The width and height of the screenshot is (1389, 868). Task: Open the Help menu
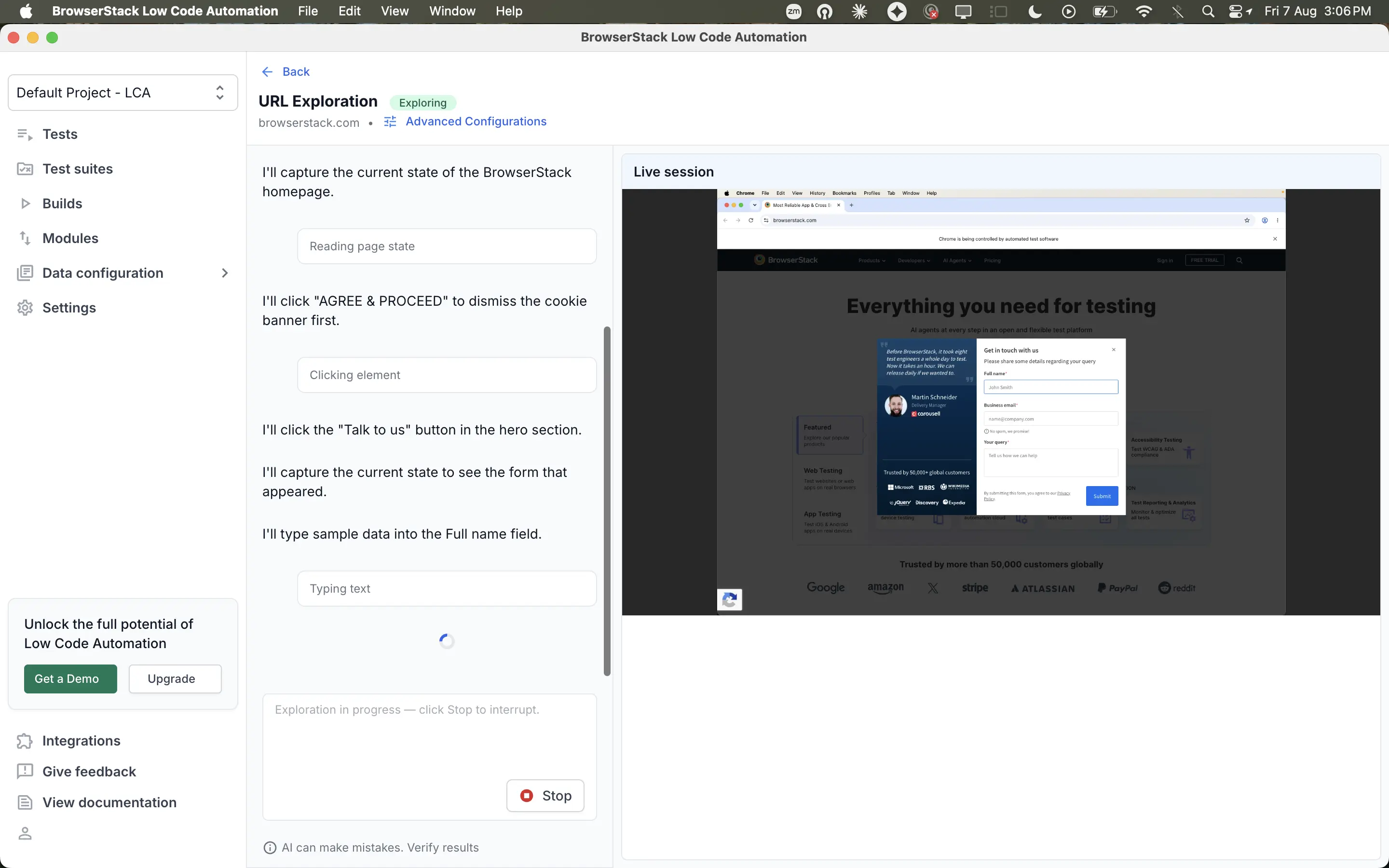click(508, 12)
